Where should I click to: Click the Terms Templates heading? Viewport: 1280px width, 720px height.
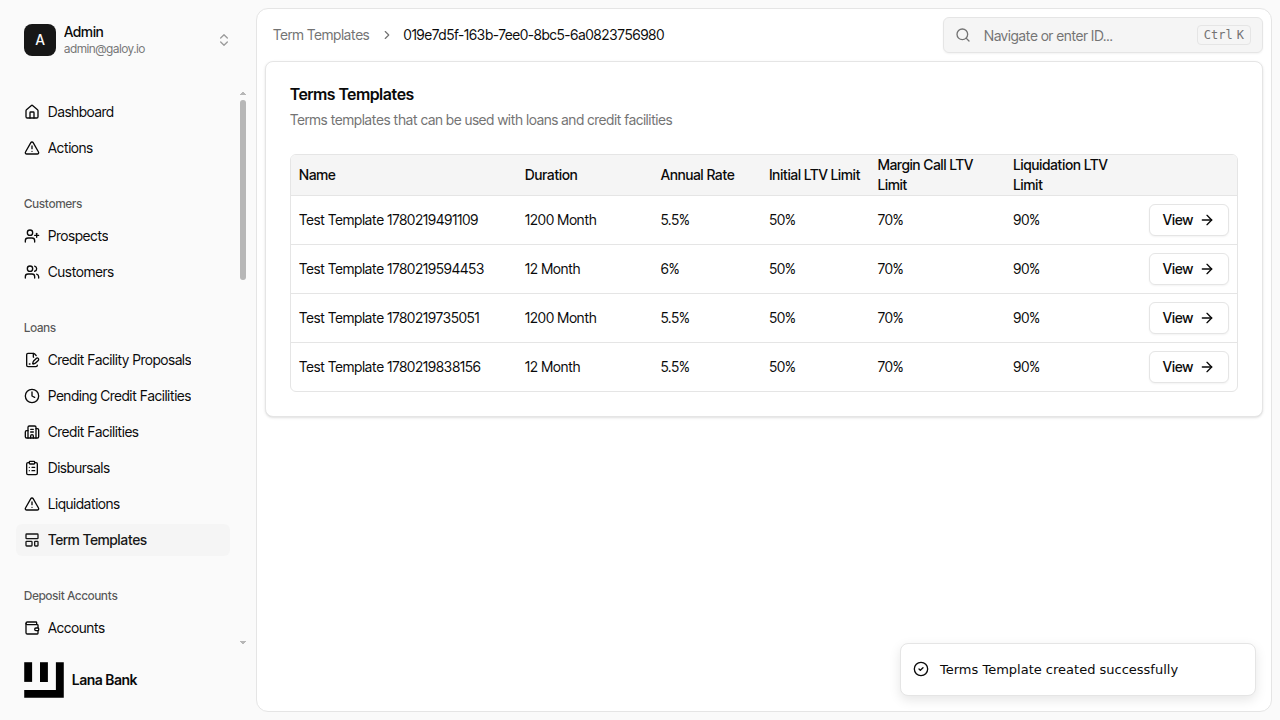pyautogui.click(x=352, y=94)
